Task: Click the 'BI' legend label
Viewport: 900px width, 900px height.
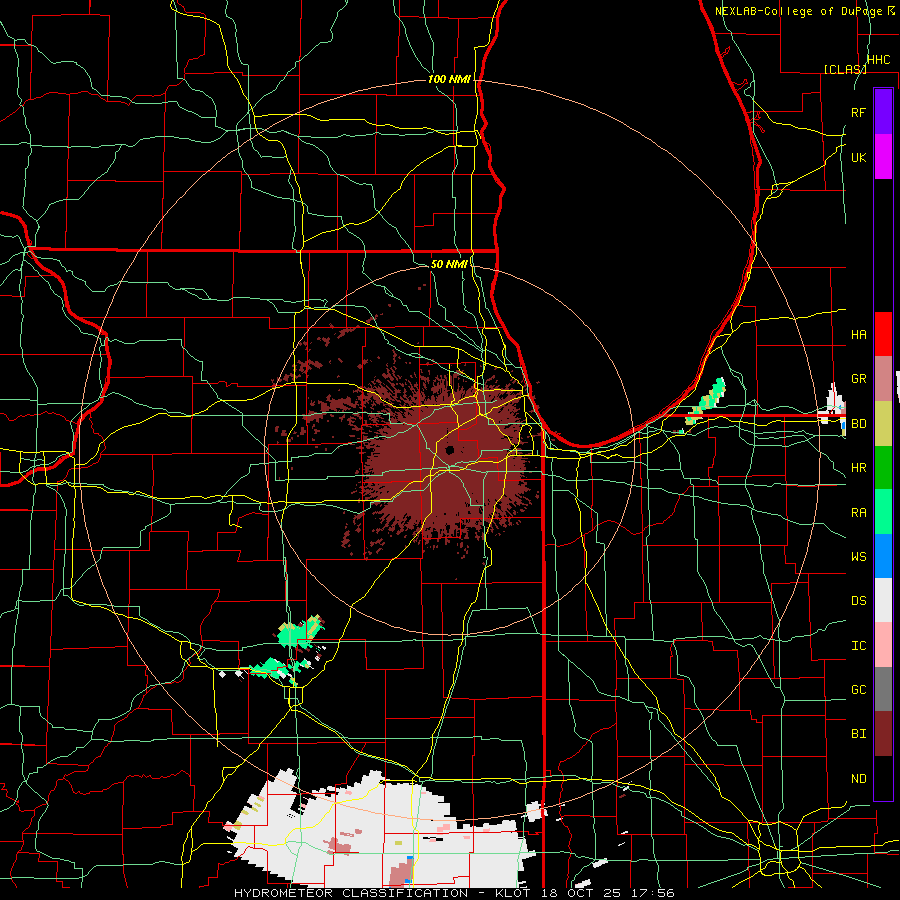Action: [858, 734]
